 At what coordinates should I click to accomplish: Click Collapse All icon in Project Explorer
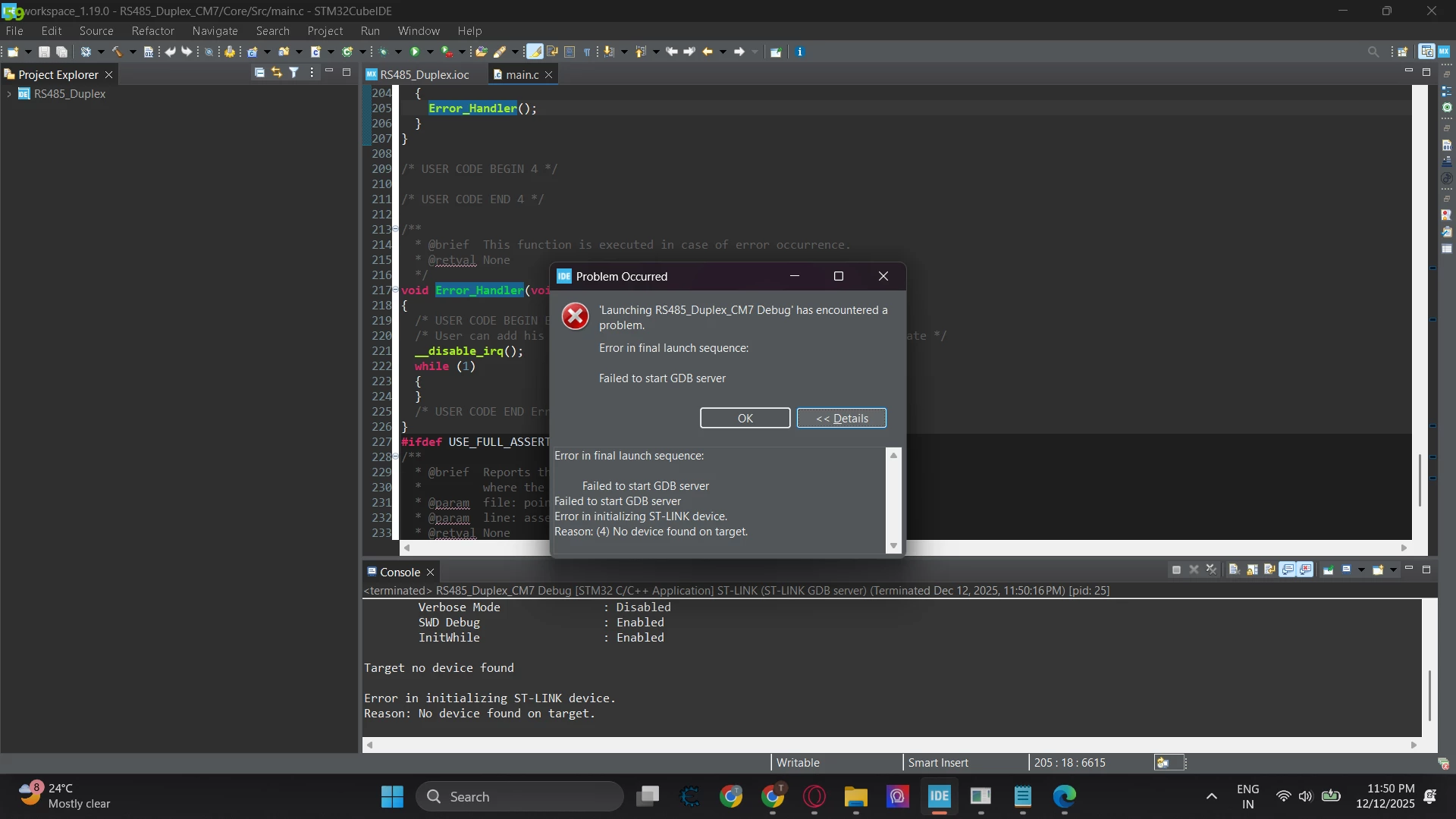[259, 73]
